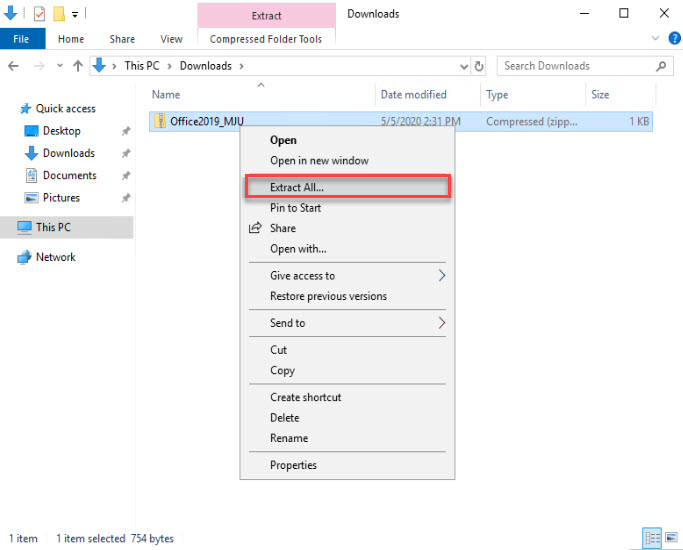Screen dimensions: 683x550
Task: Select Documents in Quick access
Action: 69,175
